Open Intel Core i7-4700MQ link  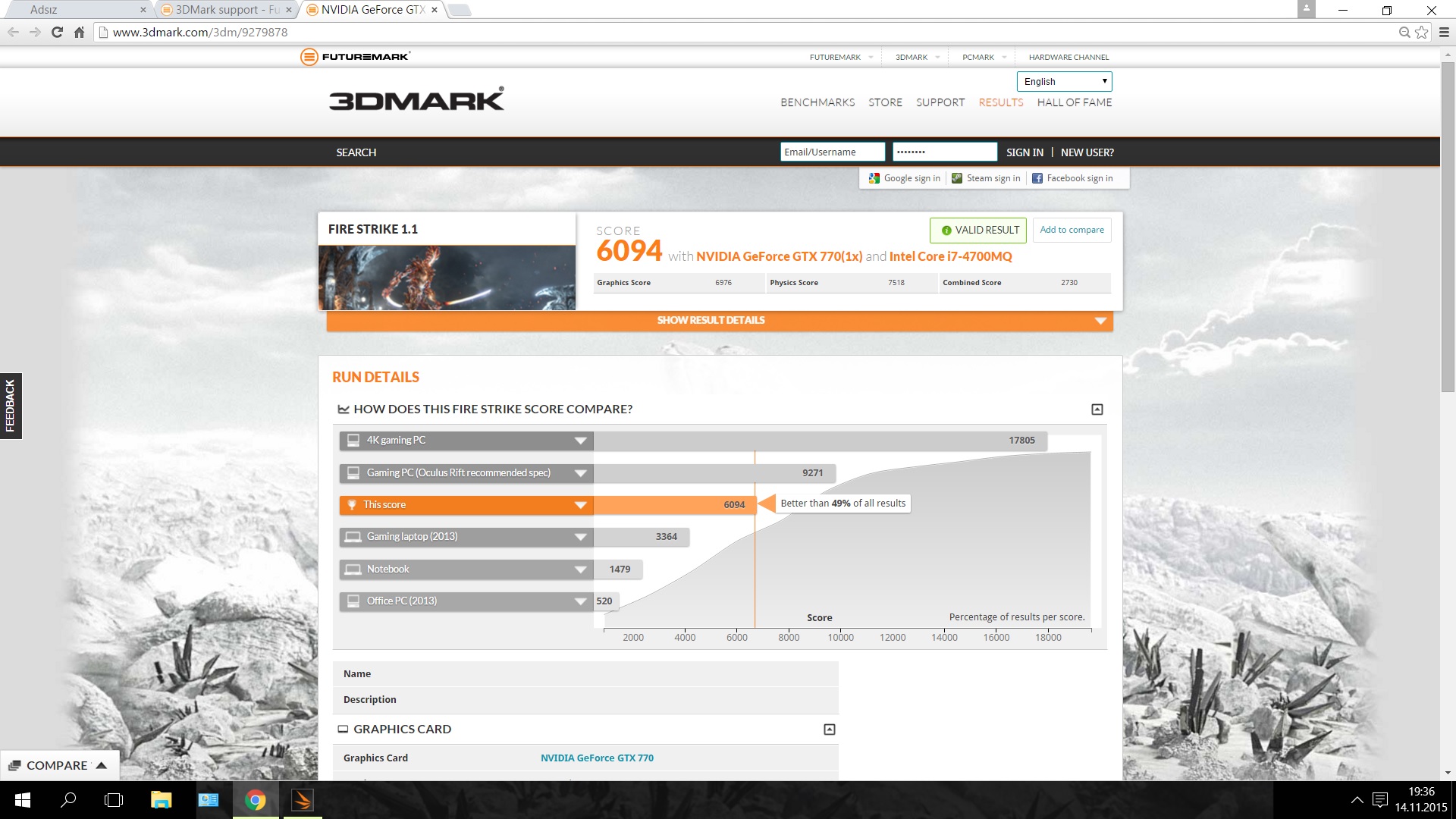tap(950, 256)
